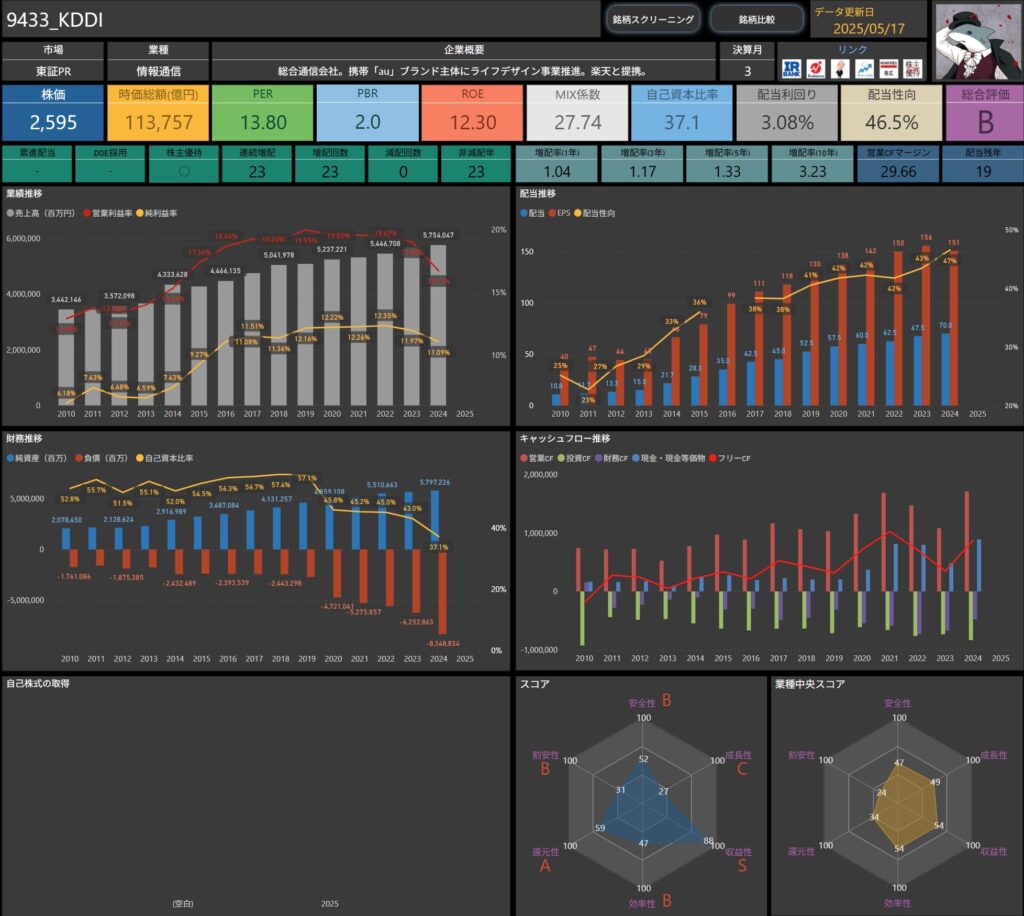Click the データ更新日 2025/05/17 box
This screenshot has height=916, width=1024.
click(869, 20)
